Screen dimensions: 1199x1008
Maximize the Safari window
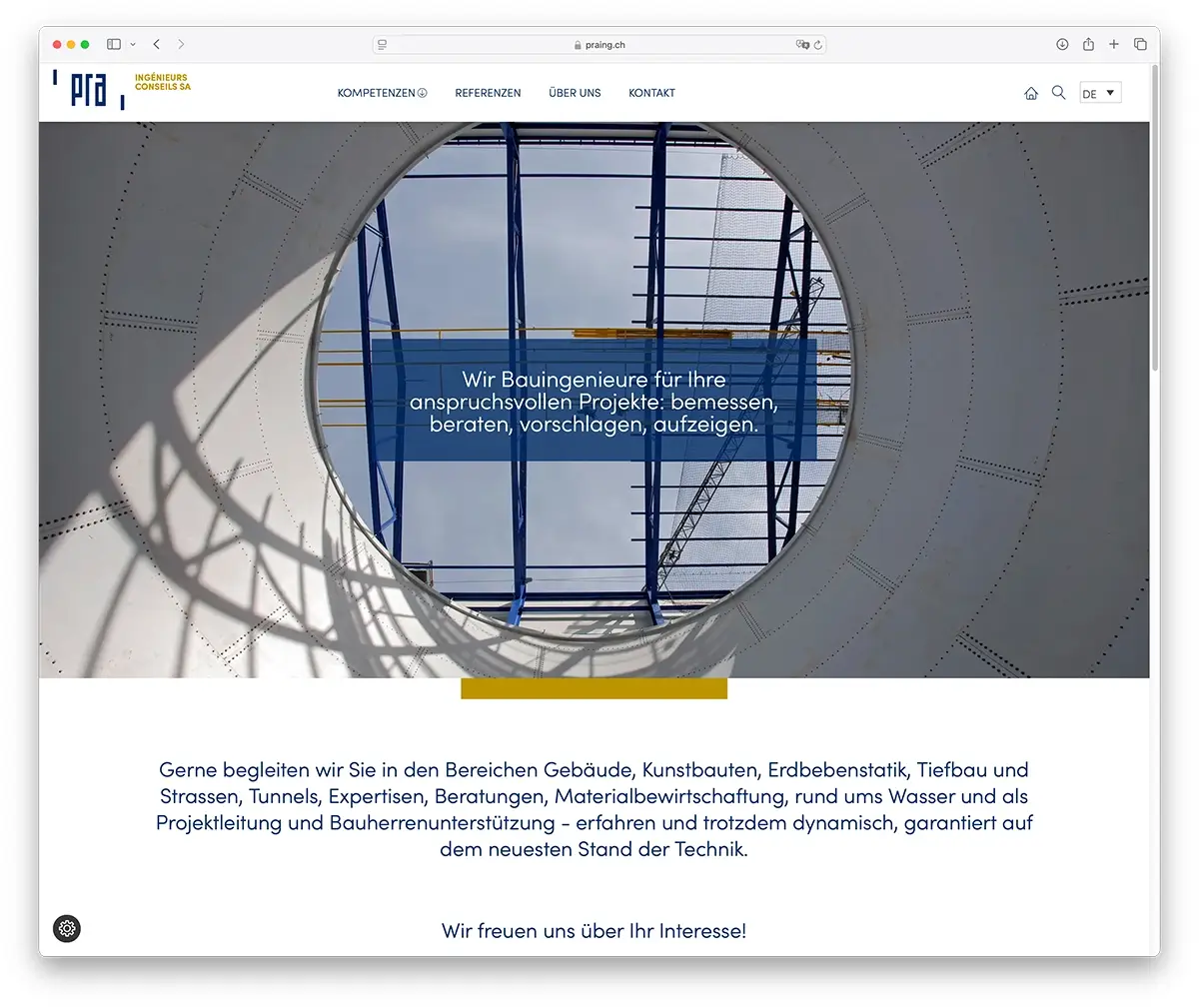pyautogui.click(x=85, y=44)
